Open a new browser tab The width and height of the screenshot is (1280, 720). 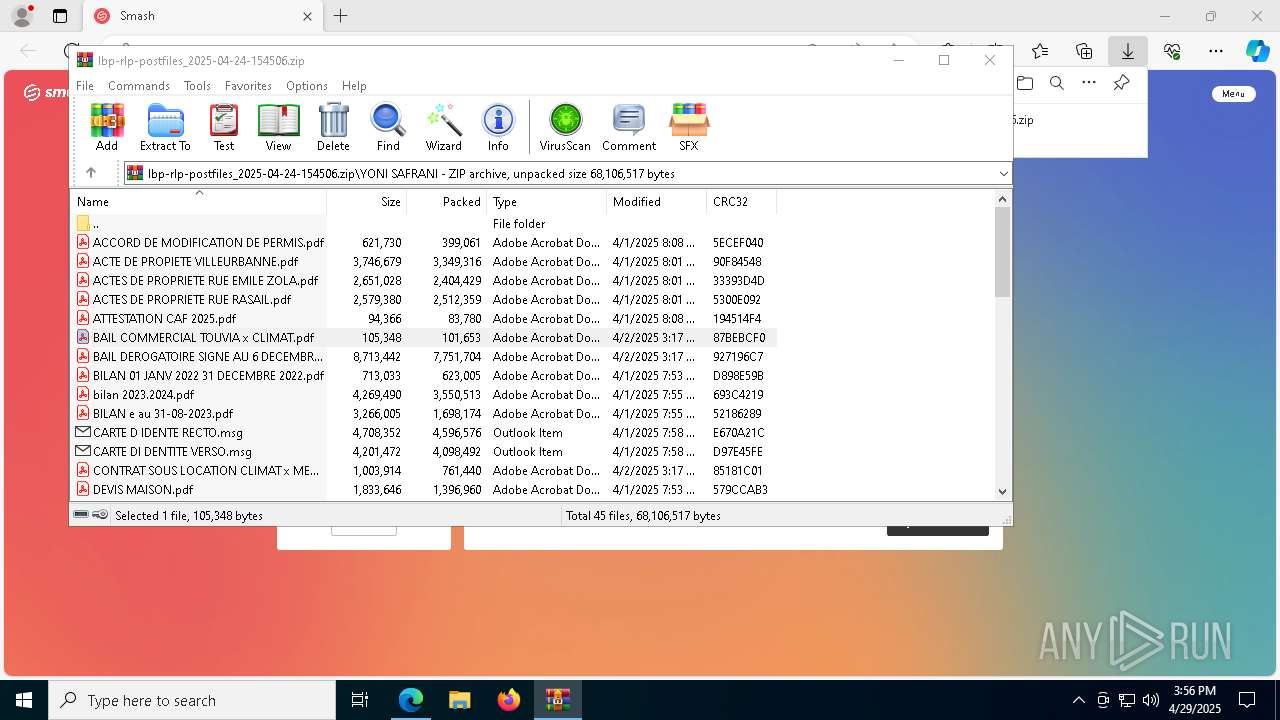(x=341, y=16)
